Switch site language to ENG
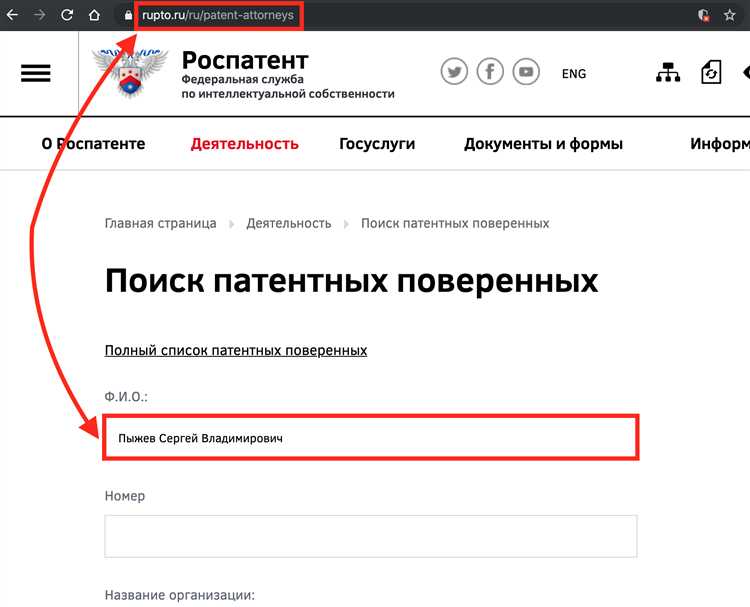Viewport: 750px width, 607px height. pyautogui.click(x=574, y=74)
